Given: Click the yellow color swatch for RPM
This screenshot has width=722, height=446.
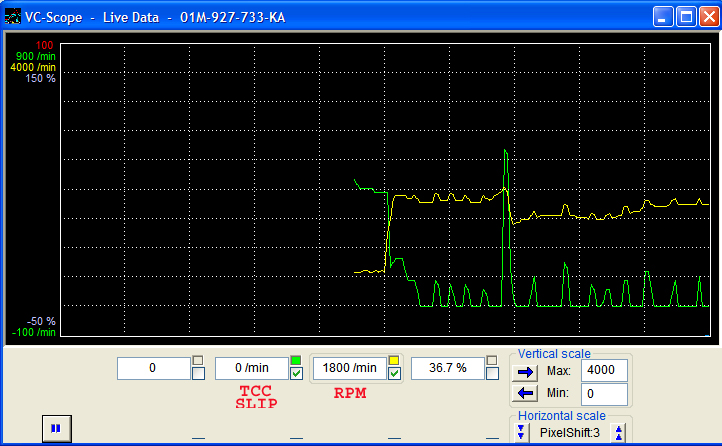Looking at the screenshot, I should [x=394, y=360].
